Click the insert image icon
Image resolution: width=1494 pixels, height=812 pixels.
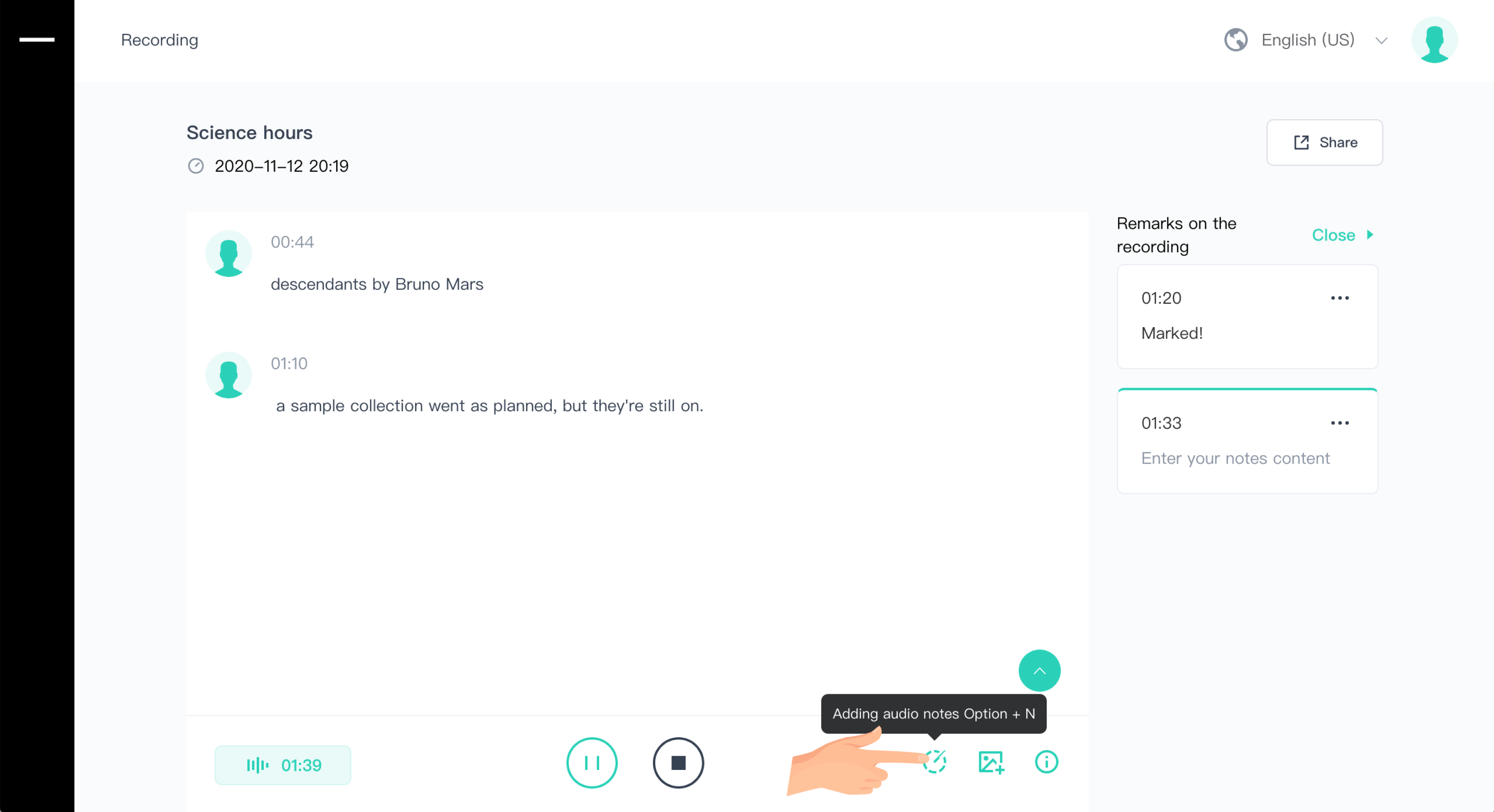(x=990, y=761)
